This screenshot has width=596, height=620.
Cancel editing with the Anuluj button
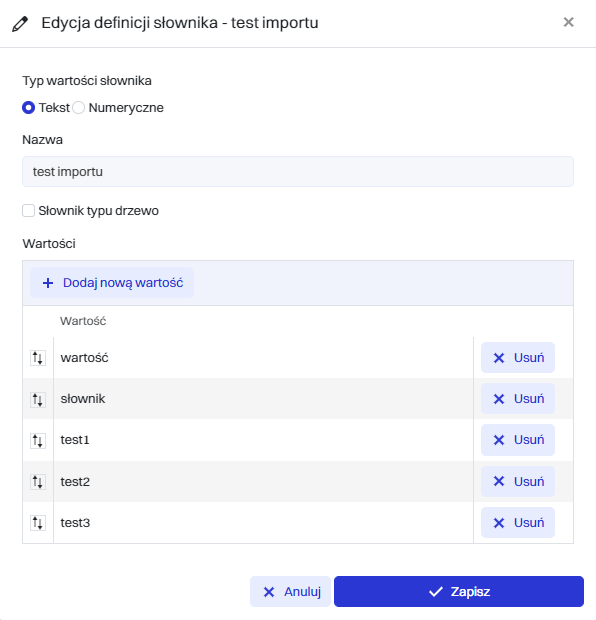click(x=290, y=592)
